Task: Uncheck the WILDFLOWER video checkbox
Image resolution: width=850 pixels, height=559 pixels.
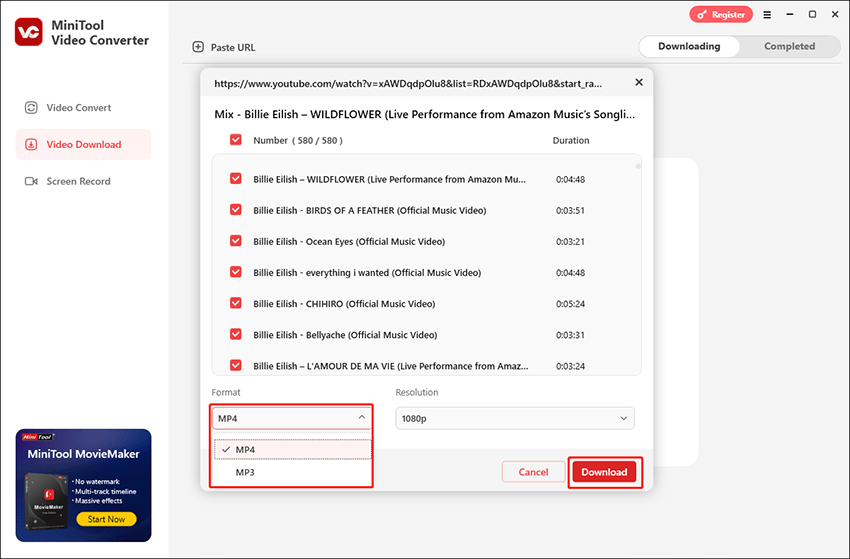Action: pyautogui.click(x=236, y=178)
